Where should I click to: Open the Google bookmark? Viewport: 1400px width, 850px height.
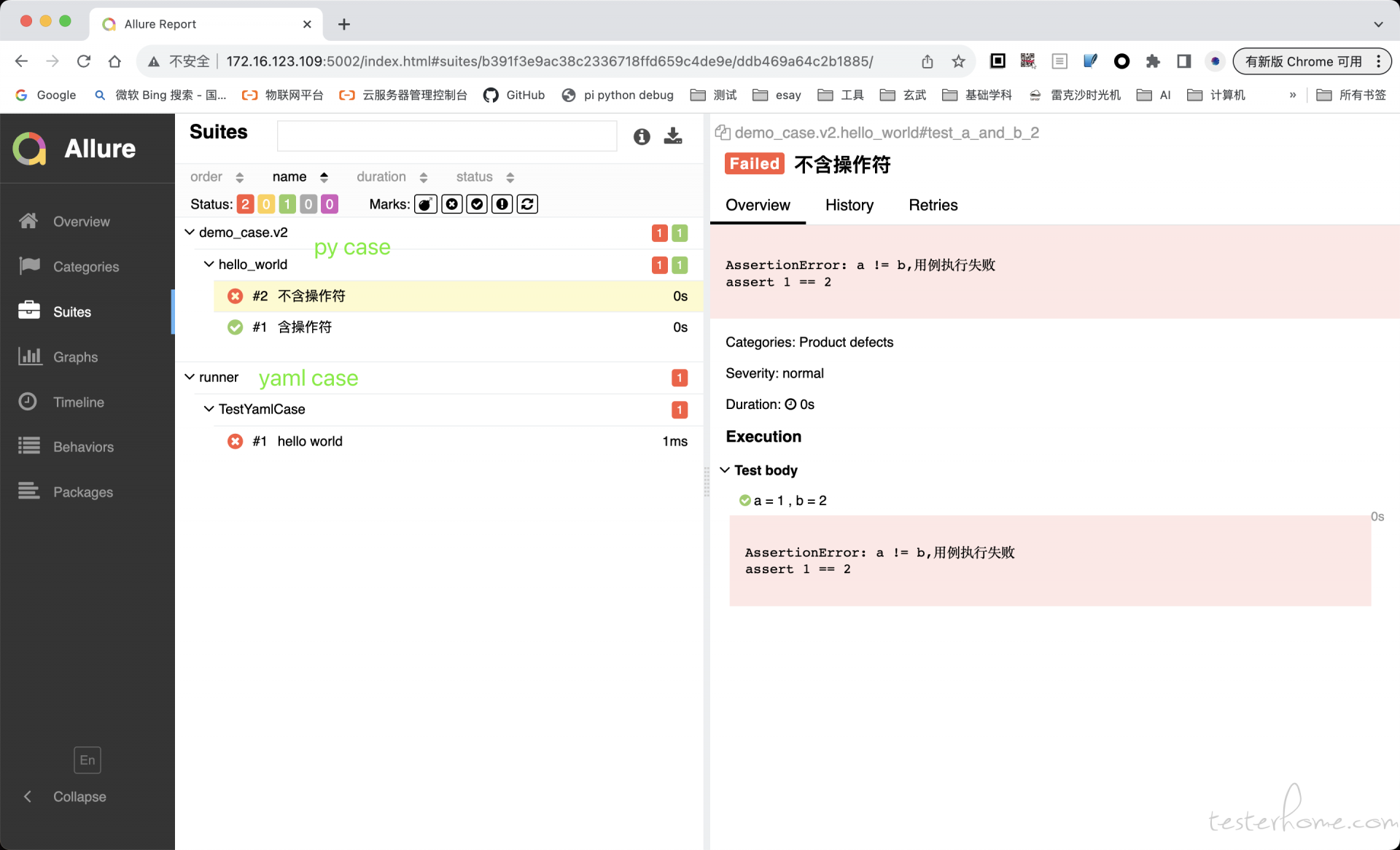(46, 95)
